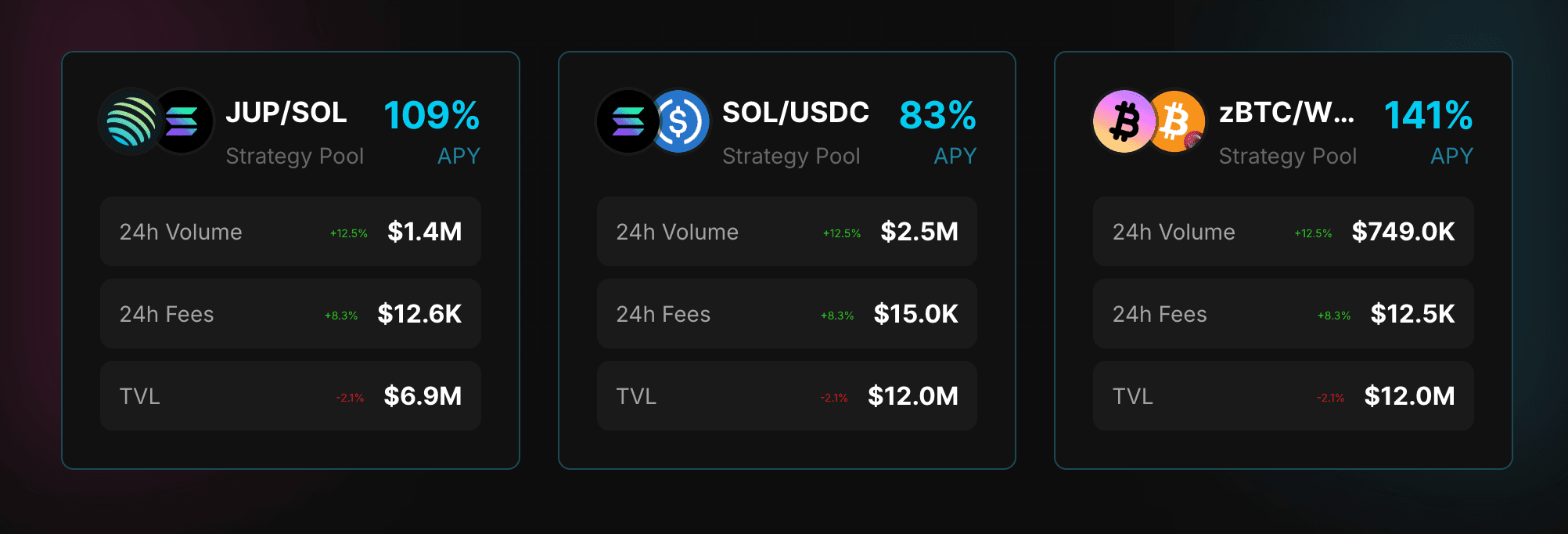Viewport: 1568px width, 534px height.
Task: Click the token pair badge on zBTC/W card
Action: pos(1150,121)
